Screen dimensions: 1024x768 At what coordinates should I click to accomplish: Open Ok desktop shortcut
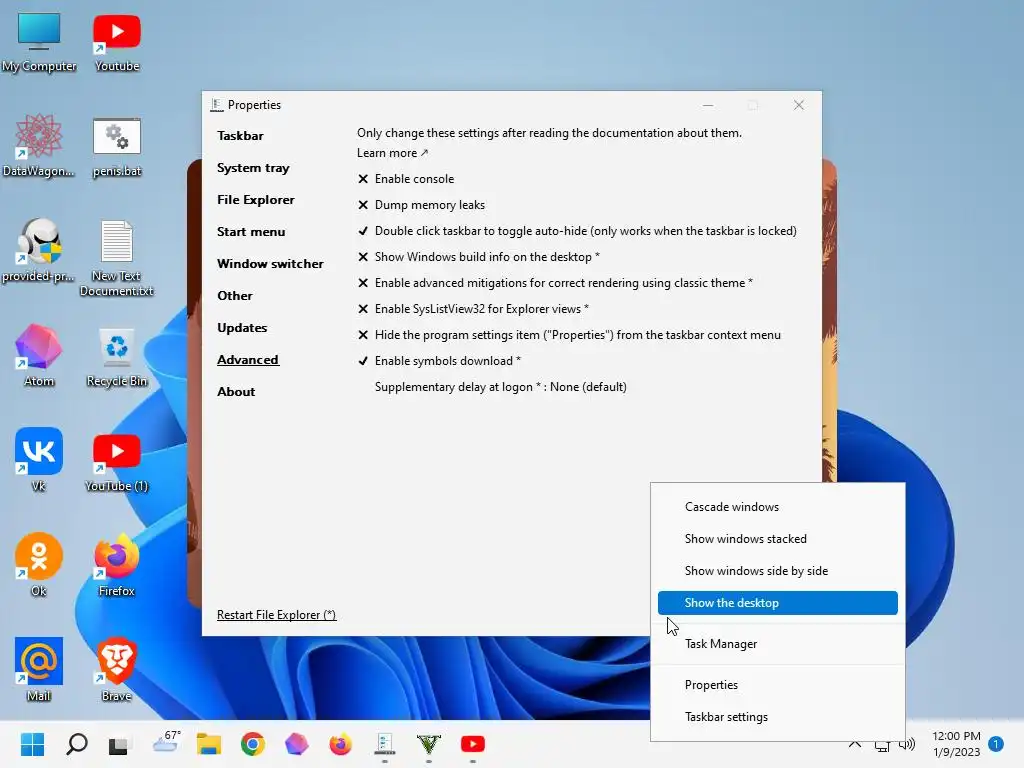coord(39,564)
